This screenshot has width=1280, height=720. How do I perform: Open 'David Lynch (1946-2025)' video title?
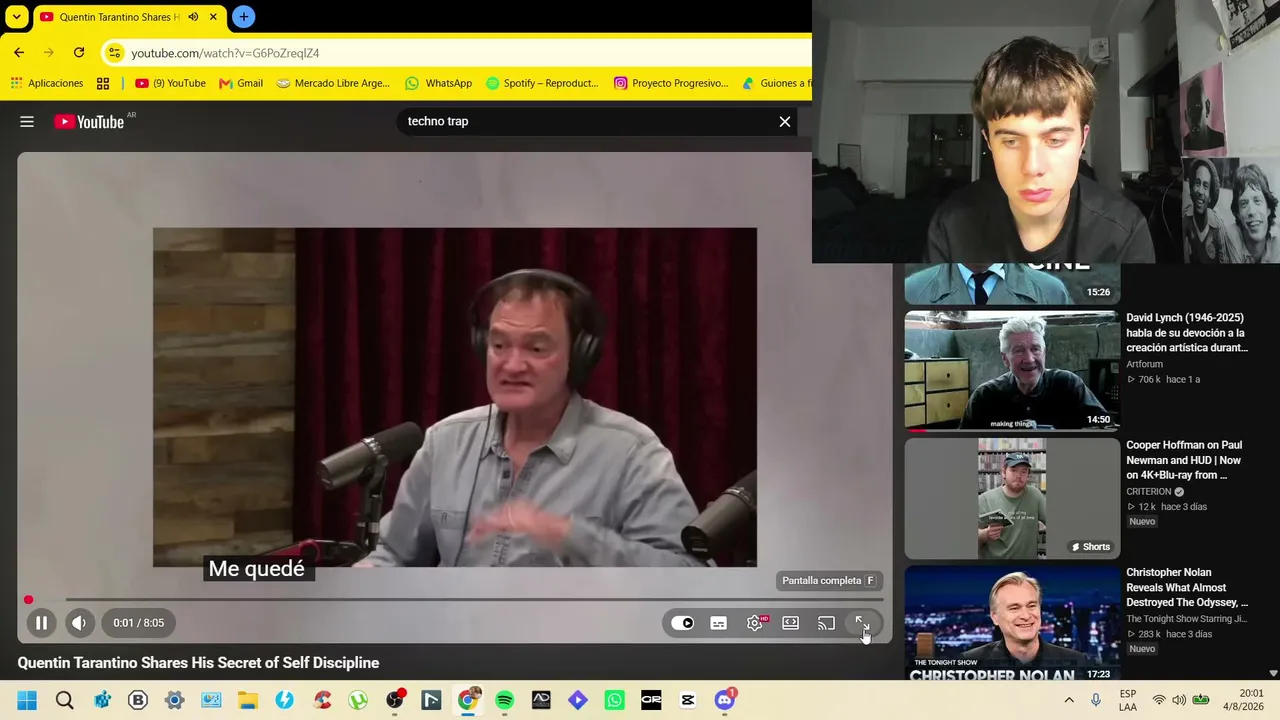click(x=1187, y=333)
